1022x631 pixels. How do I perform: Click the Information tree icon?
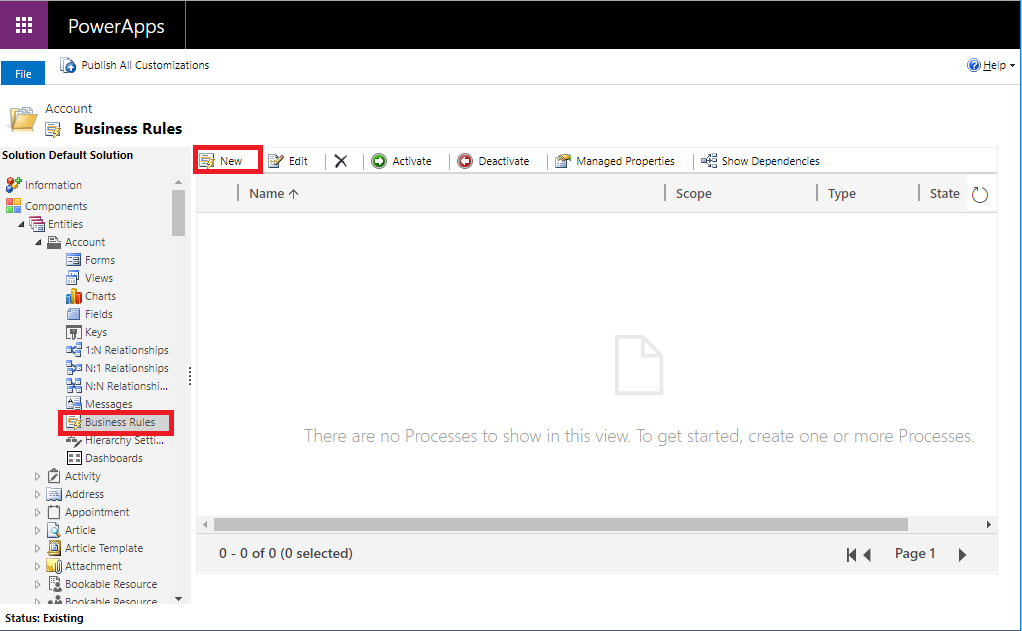[x=13, y=185]
